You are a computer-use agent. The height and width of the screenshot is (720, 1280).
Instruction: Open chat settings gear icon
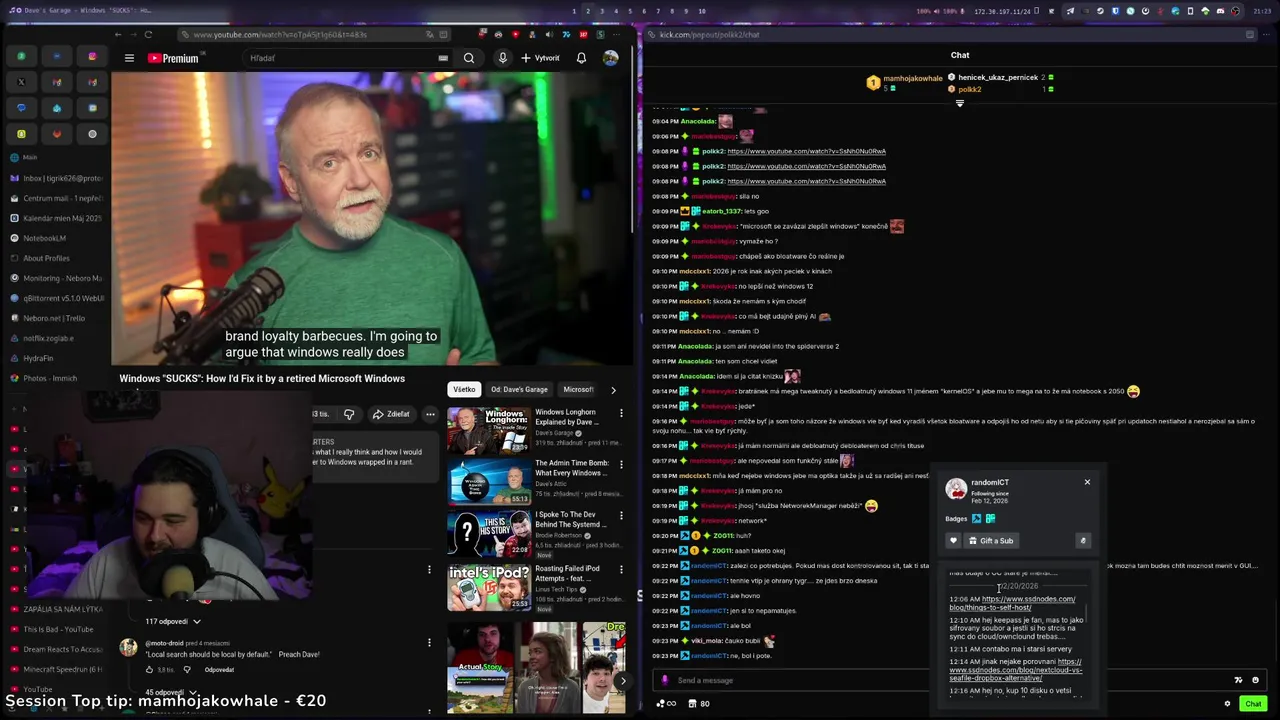[1227, 704]
